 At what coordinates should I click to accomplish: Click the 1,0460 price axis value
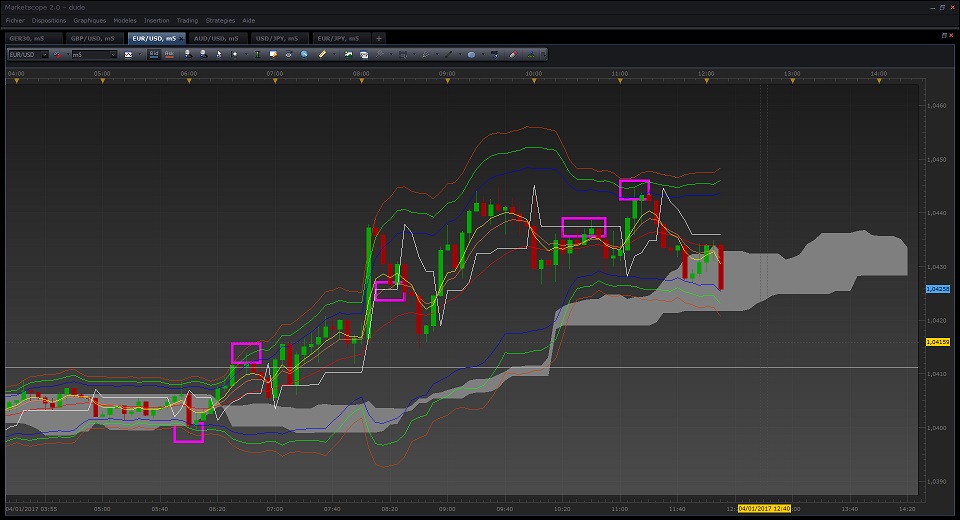[x=937, y=105]
